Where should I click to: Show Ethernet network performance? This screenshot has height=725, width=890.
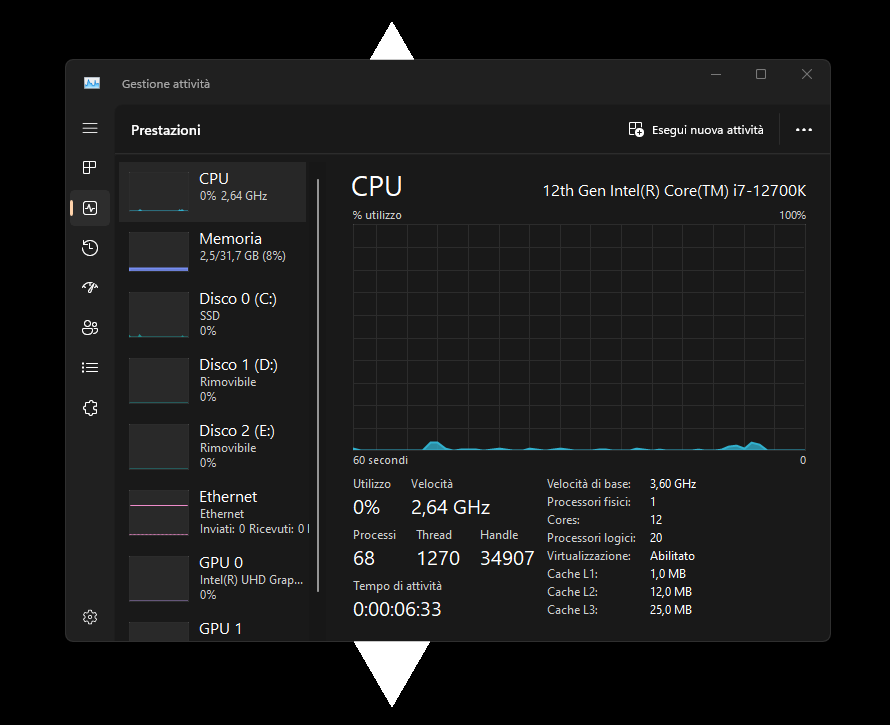(x=213, y=512)
